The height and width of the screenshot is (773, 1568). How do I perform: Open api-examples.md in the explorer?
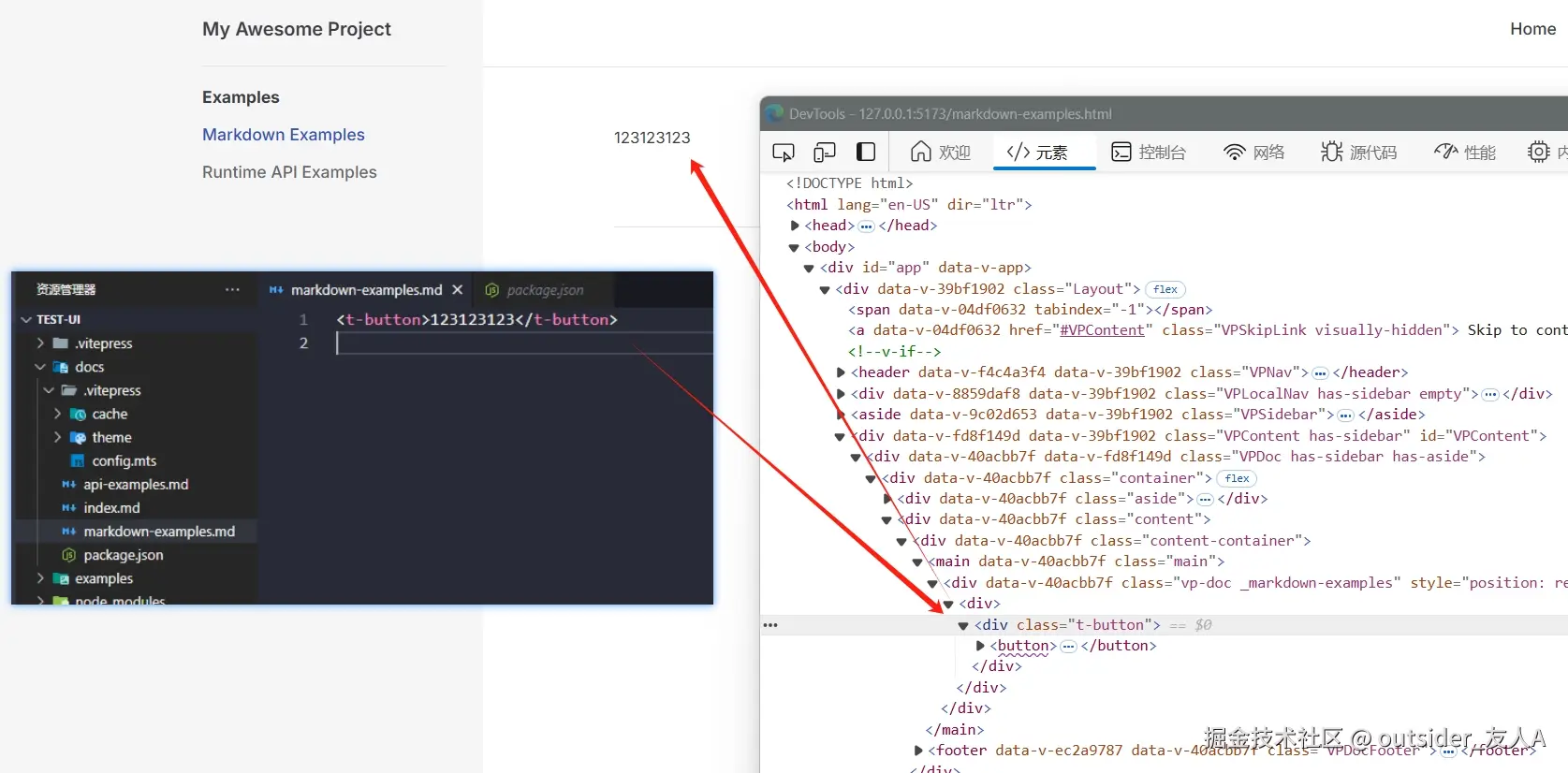click(137, 484)
